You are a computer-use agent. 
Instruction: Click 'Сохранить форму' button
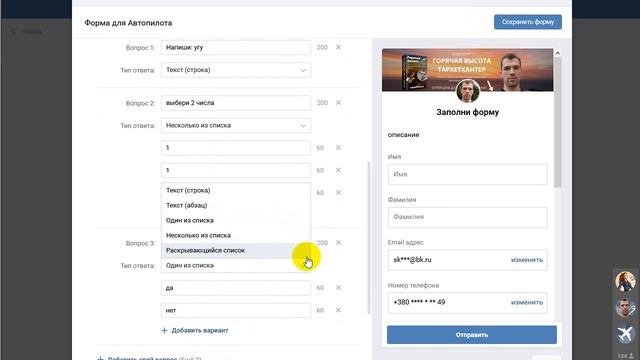point(528,22)
